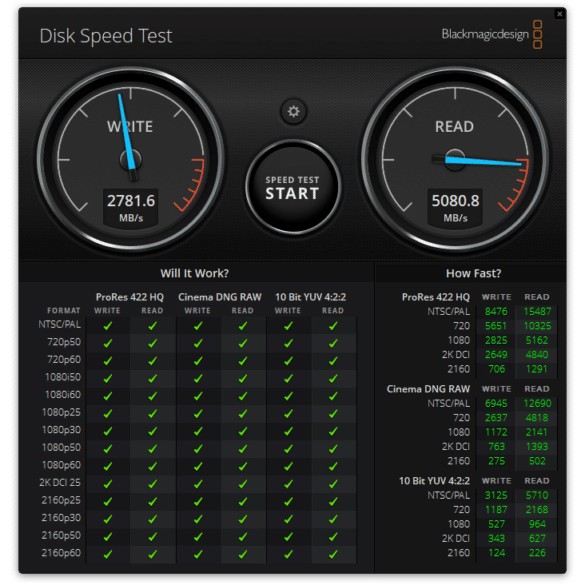585x585 pixels.
Task: Click 10 Bit YUV 2160p30 read checkmark
Action: coord(333,519)
